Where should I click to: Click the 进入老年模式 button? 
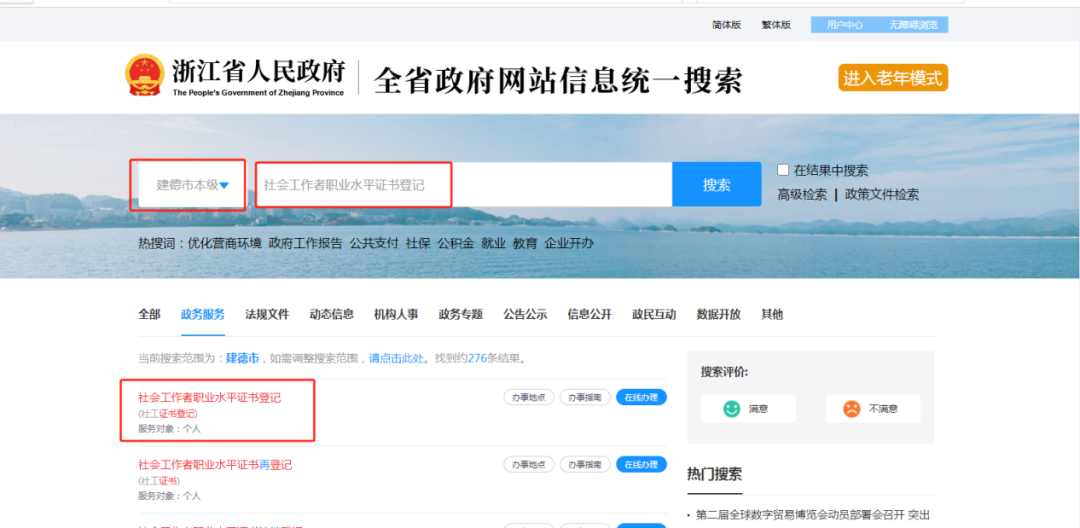tap(892, 78)
